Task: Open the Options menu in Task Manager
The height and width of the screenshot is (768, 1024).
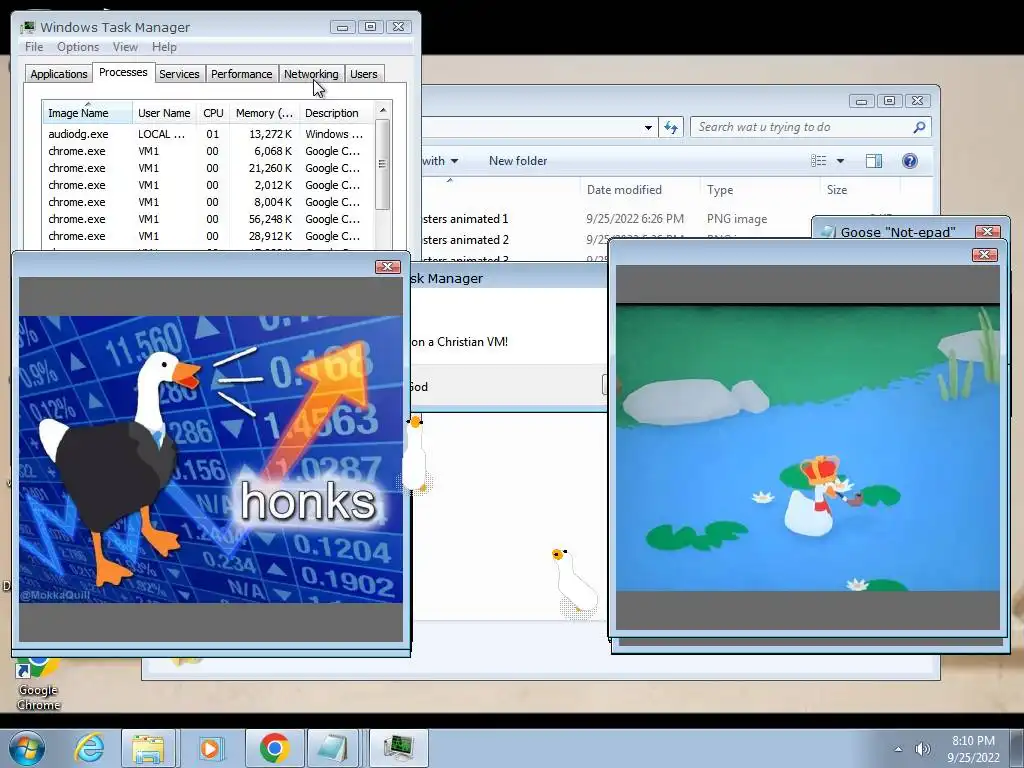Action: 78,47
